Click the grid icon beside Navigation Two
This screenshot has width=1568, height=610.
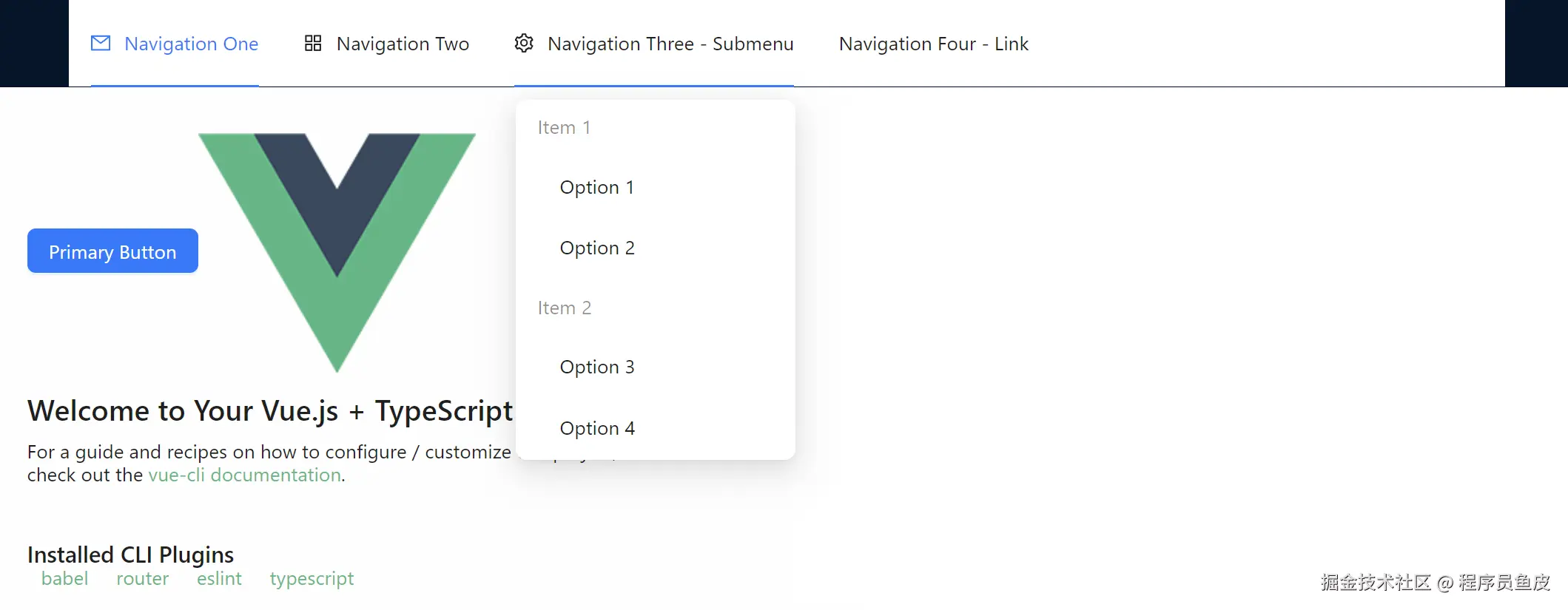(x=313, y=44)
